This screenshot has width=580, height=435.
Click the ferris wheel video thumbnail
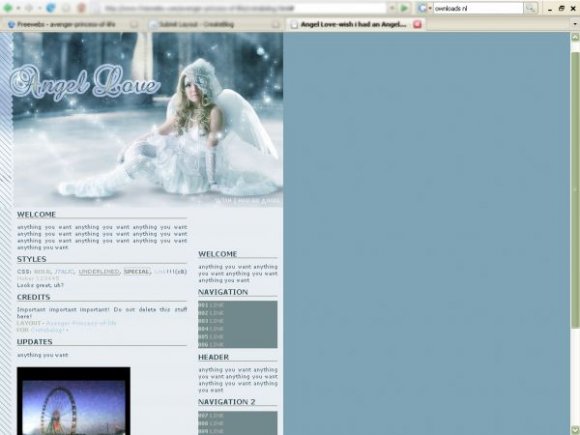point(74,401)
